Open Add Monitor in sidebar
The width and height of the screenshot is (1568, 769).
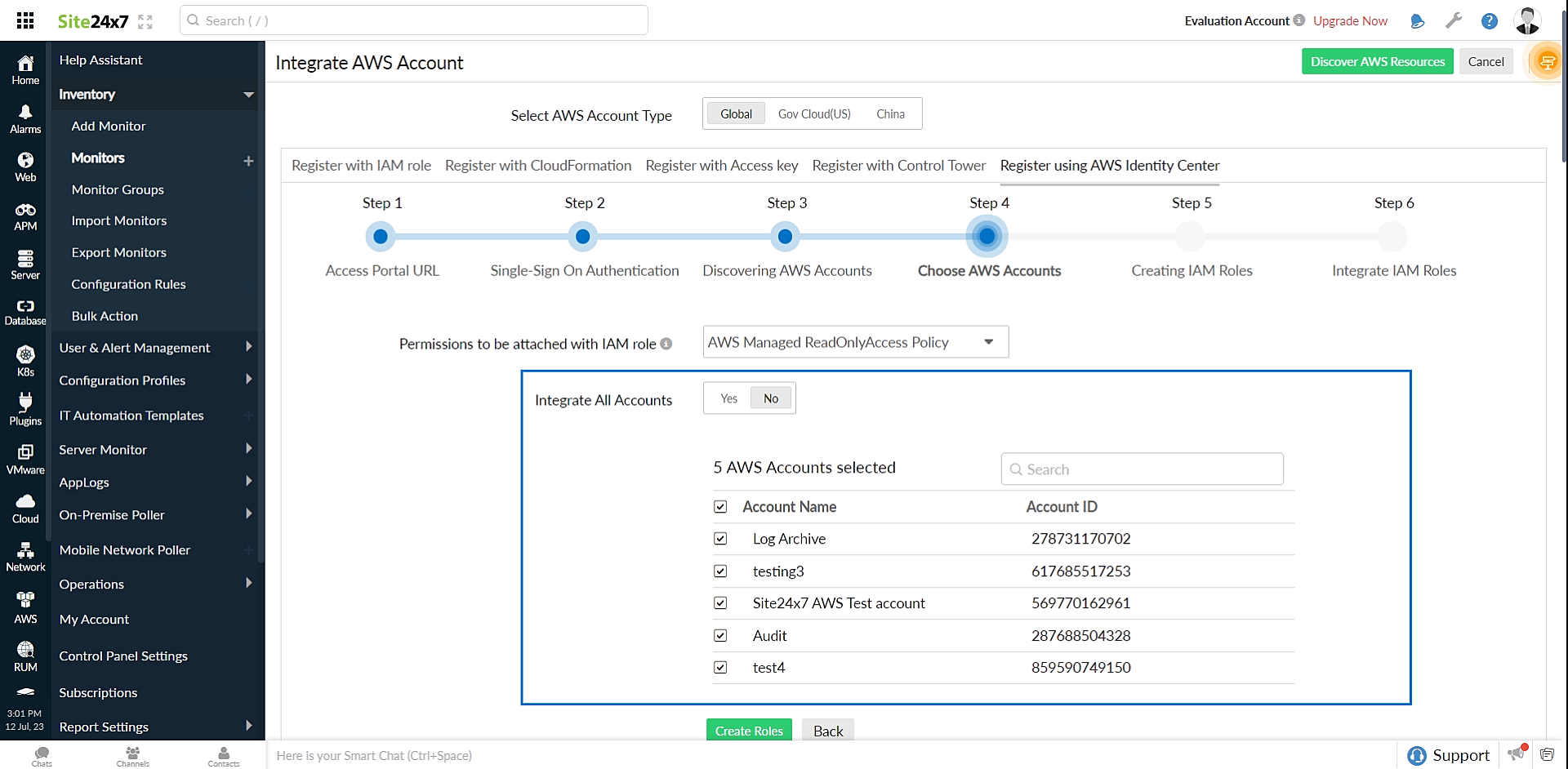109,127
